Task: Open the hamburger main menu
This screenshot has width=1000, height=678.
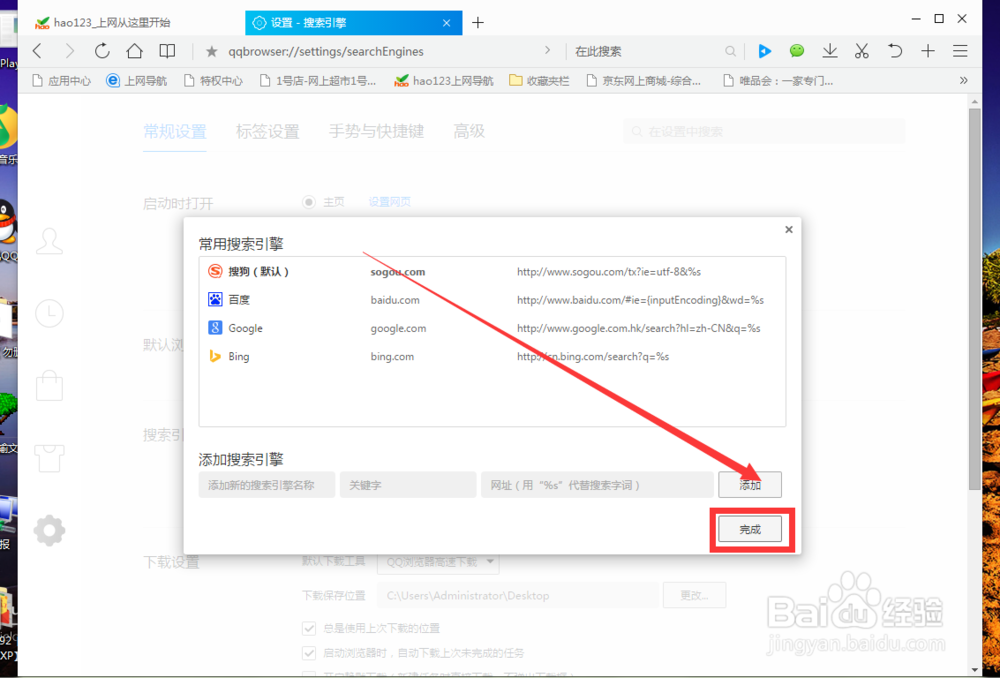Action: pyautogui.click(x=960, y=51)
